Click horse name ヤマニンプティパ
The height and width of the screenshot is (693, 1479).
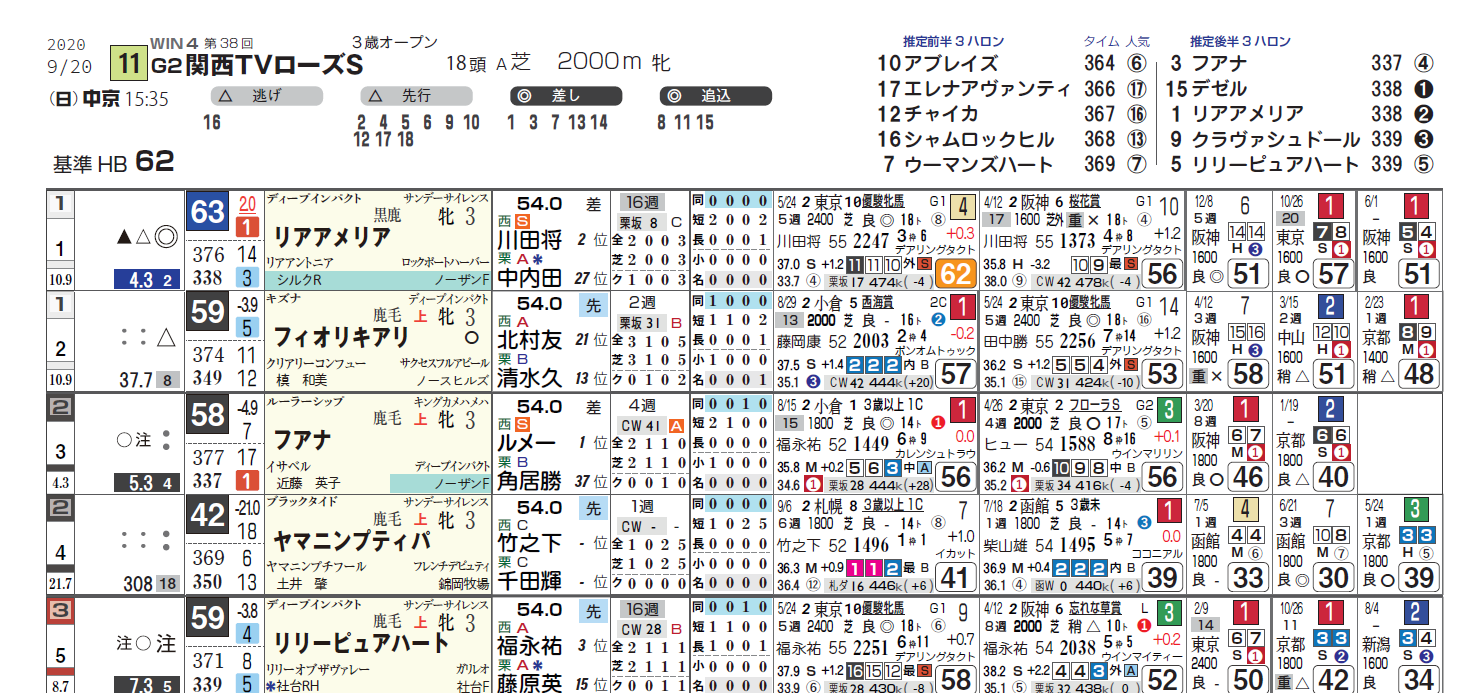(352, 542)
